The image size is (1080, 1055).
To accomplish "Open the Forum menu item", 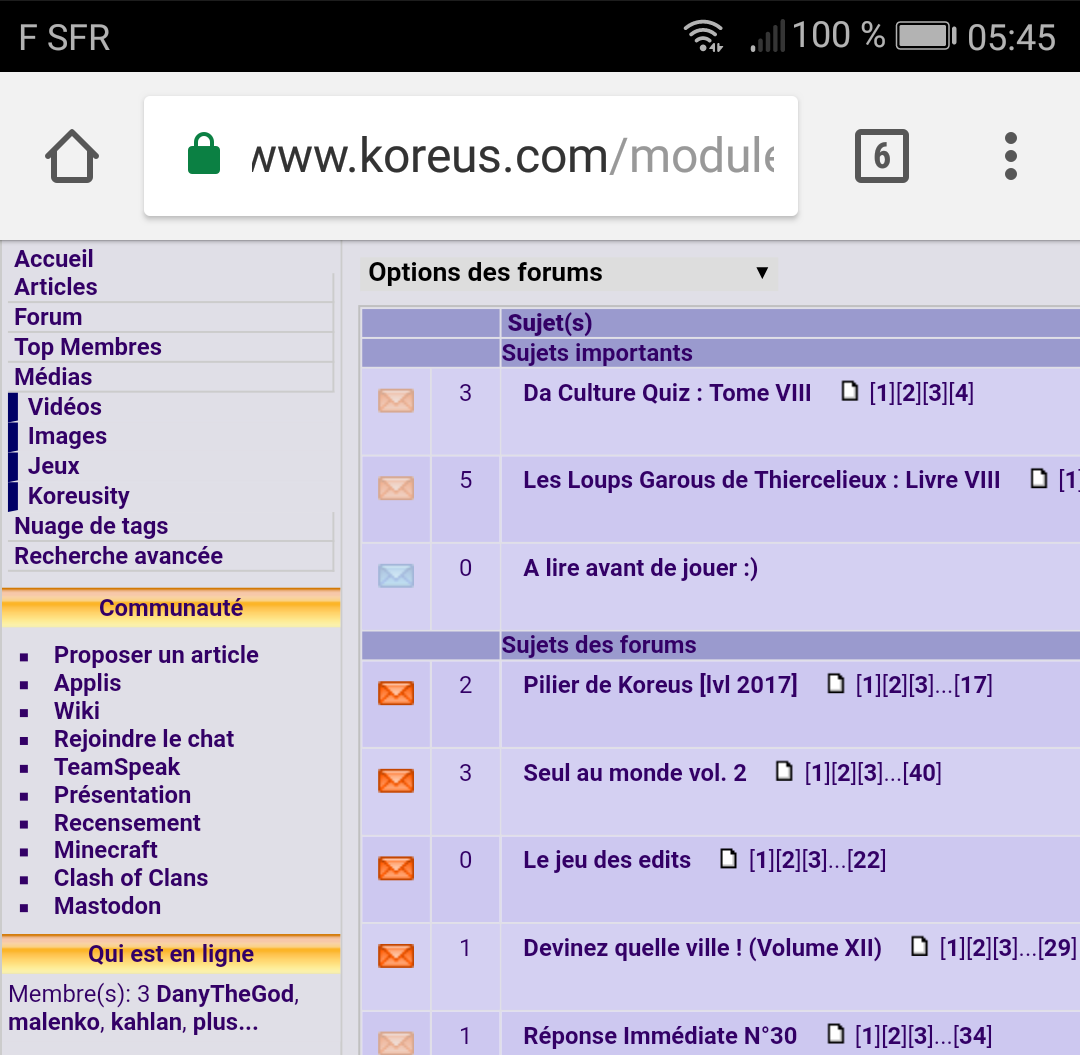I will click(x=48, y=317).
